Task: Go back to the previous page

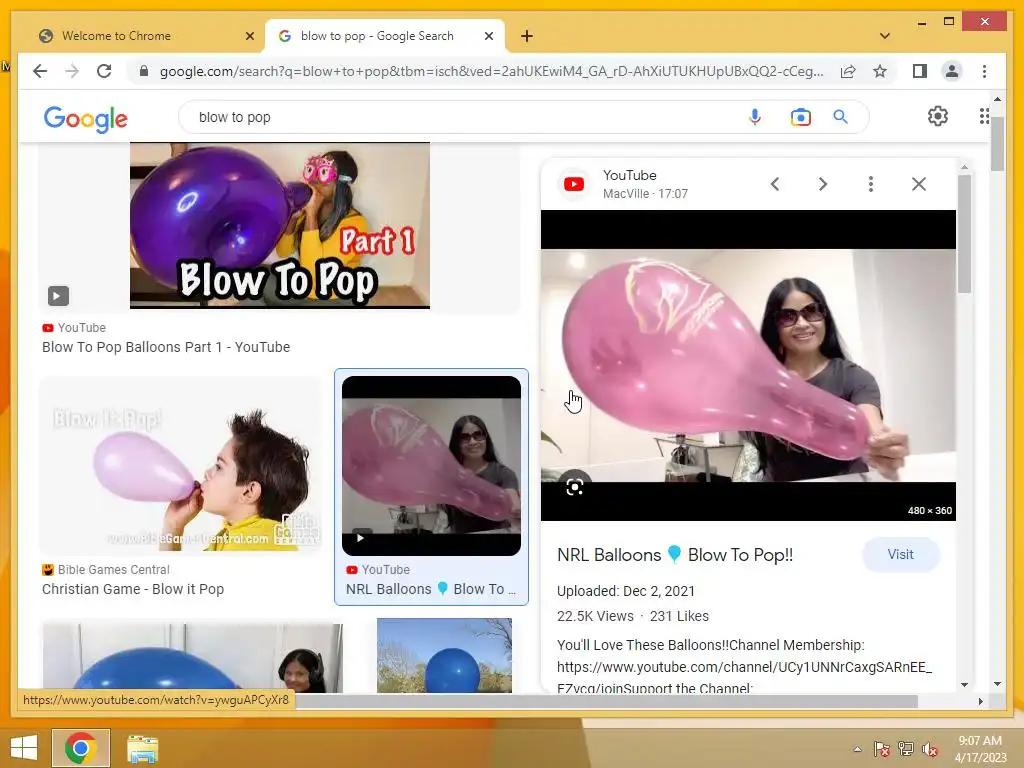Action: click(x=40, y=71)
